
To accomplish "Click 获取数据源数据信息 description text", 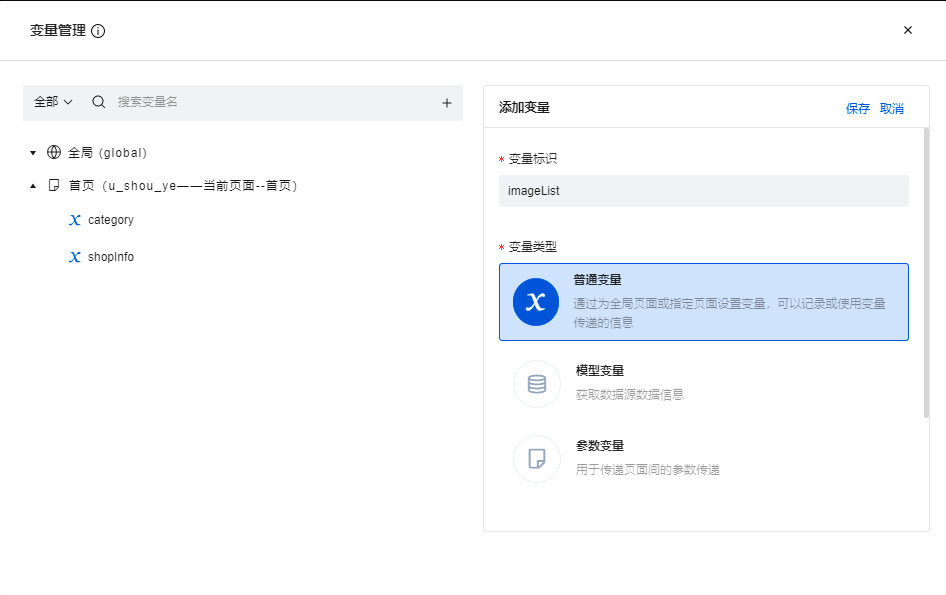I will click(x=629, y=395).
